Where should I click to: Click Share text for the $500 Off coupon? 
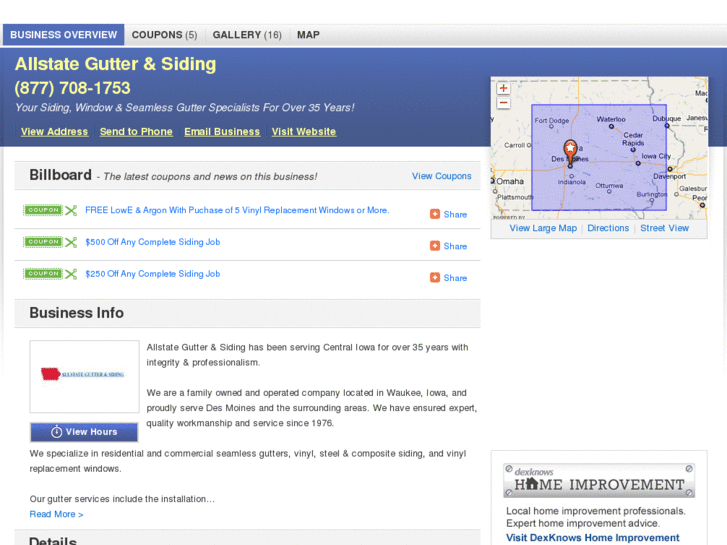(455, 246)
